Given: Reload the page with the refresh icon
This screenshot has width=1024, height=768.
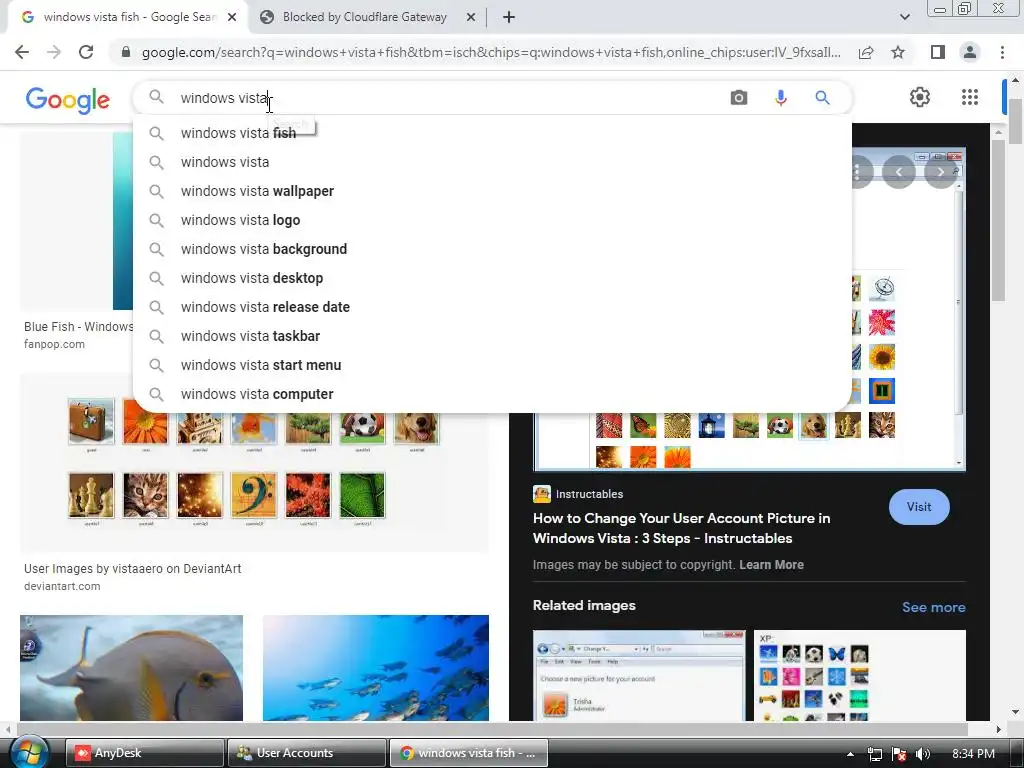Looking at the screenshot, I should tap(86, 52).
